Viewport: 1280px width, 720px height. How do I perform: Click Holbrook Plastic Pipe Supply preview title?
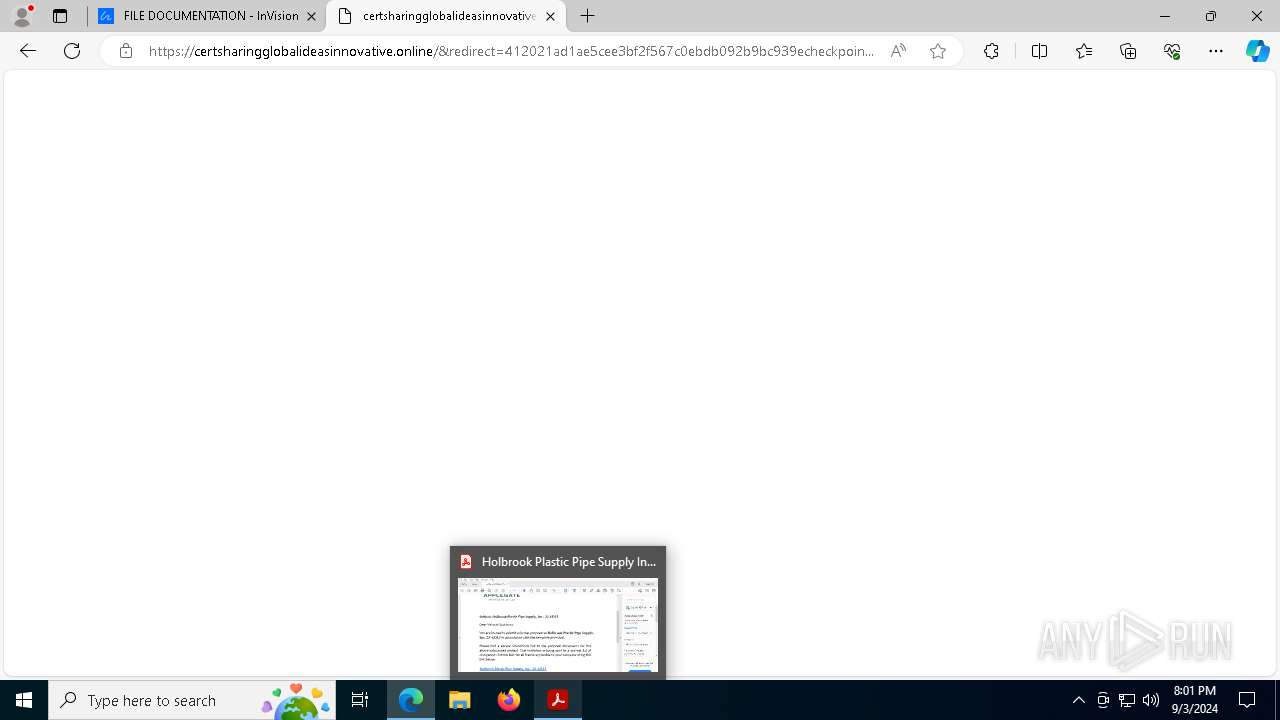[x=568, y=562]
